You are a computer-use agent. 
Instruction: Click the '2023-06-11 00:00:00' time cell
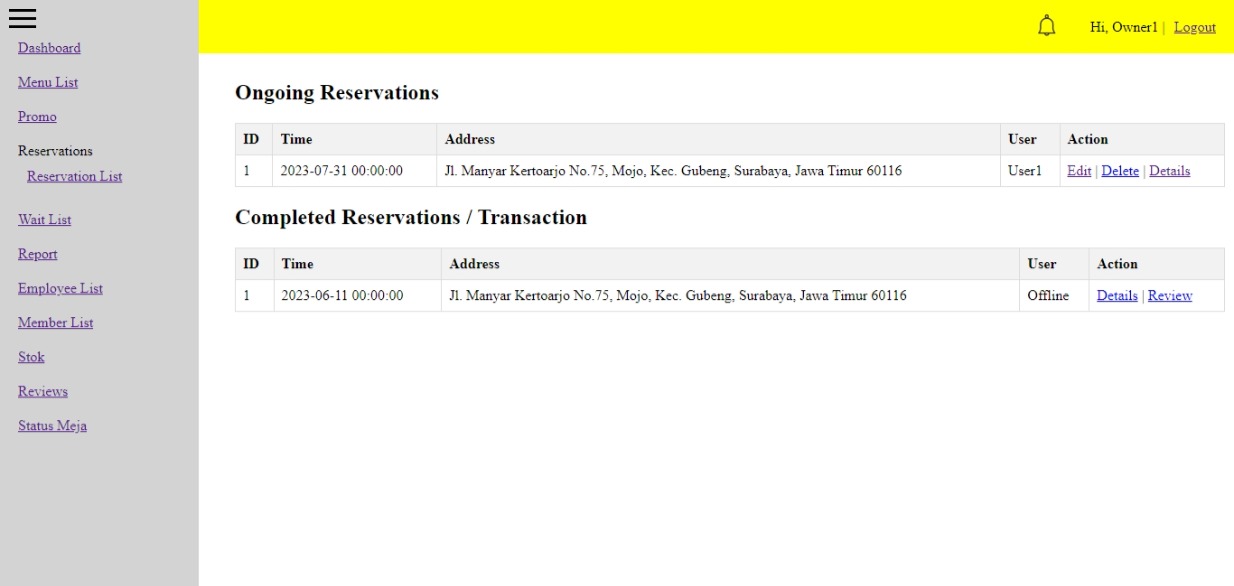click(x=358, y=296)
